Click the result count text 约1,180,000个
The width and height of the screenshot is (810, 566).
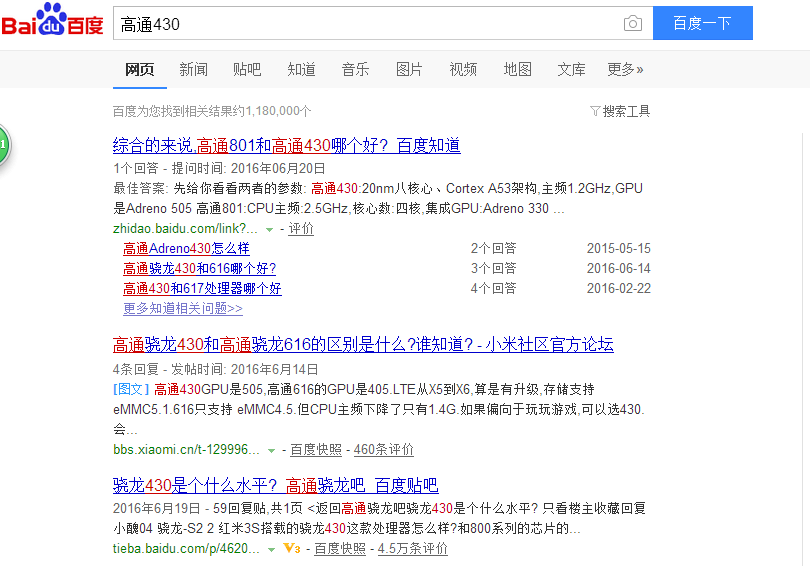tap(272, 111)
